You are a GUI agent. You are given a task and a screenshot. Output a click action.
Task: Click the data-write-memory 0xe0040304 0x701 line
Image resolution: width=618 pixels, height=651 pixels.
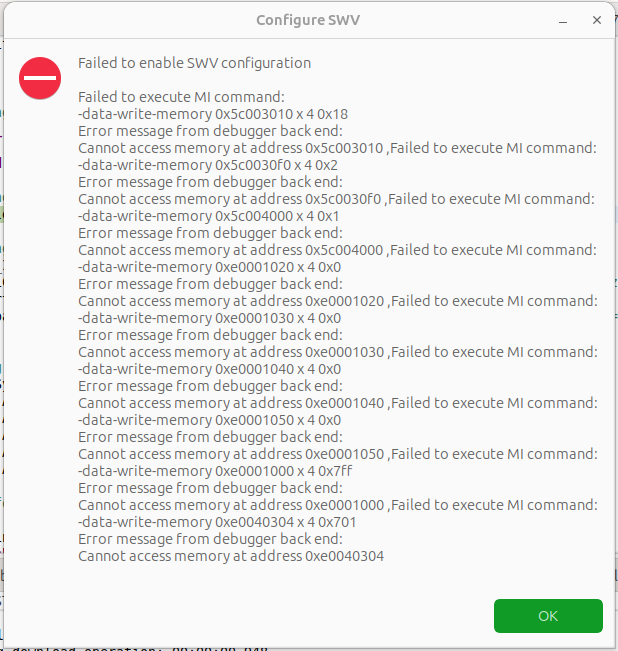(216, 522)
